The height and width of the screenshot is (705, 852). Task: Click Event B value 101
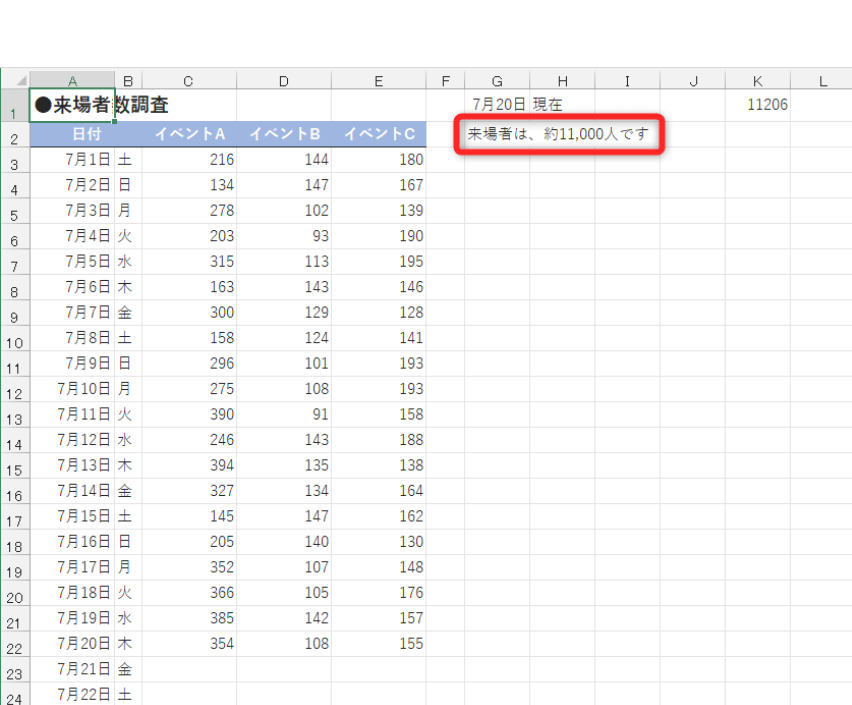click(284, 364)
